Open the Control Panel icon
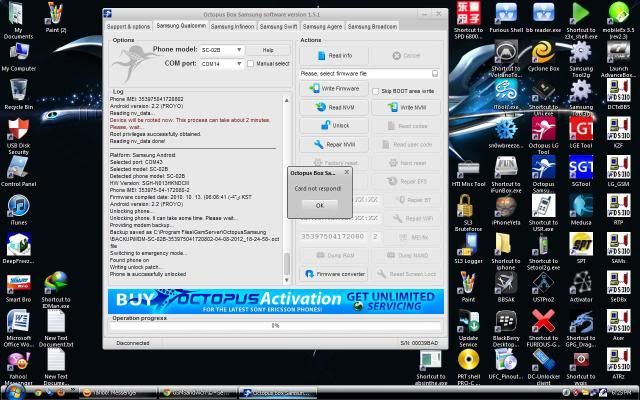The width and height of the screenshot is (640, 400). pyautogui.click(x=19, y=171)
